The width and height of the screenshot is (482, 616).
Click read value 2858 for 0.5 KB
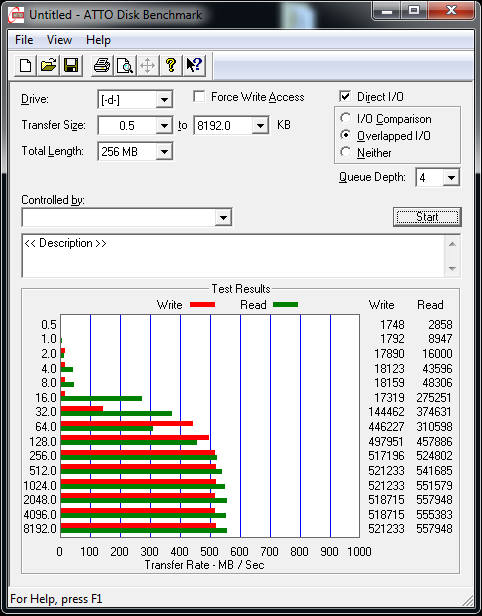(440, 324)
